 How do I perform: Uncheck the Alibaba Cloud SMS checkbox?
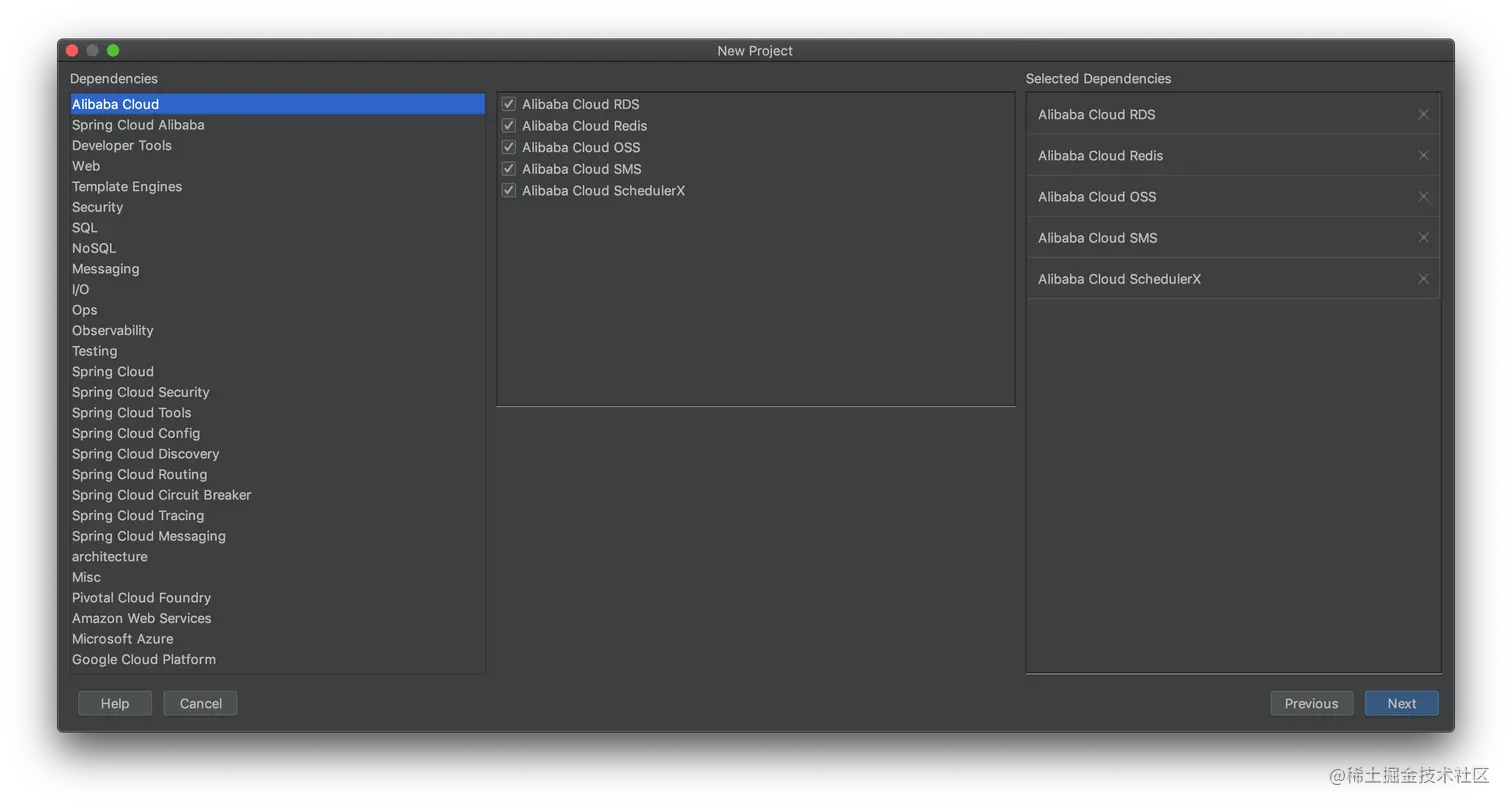tap(509, 169)
